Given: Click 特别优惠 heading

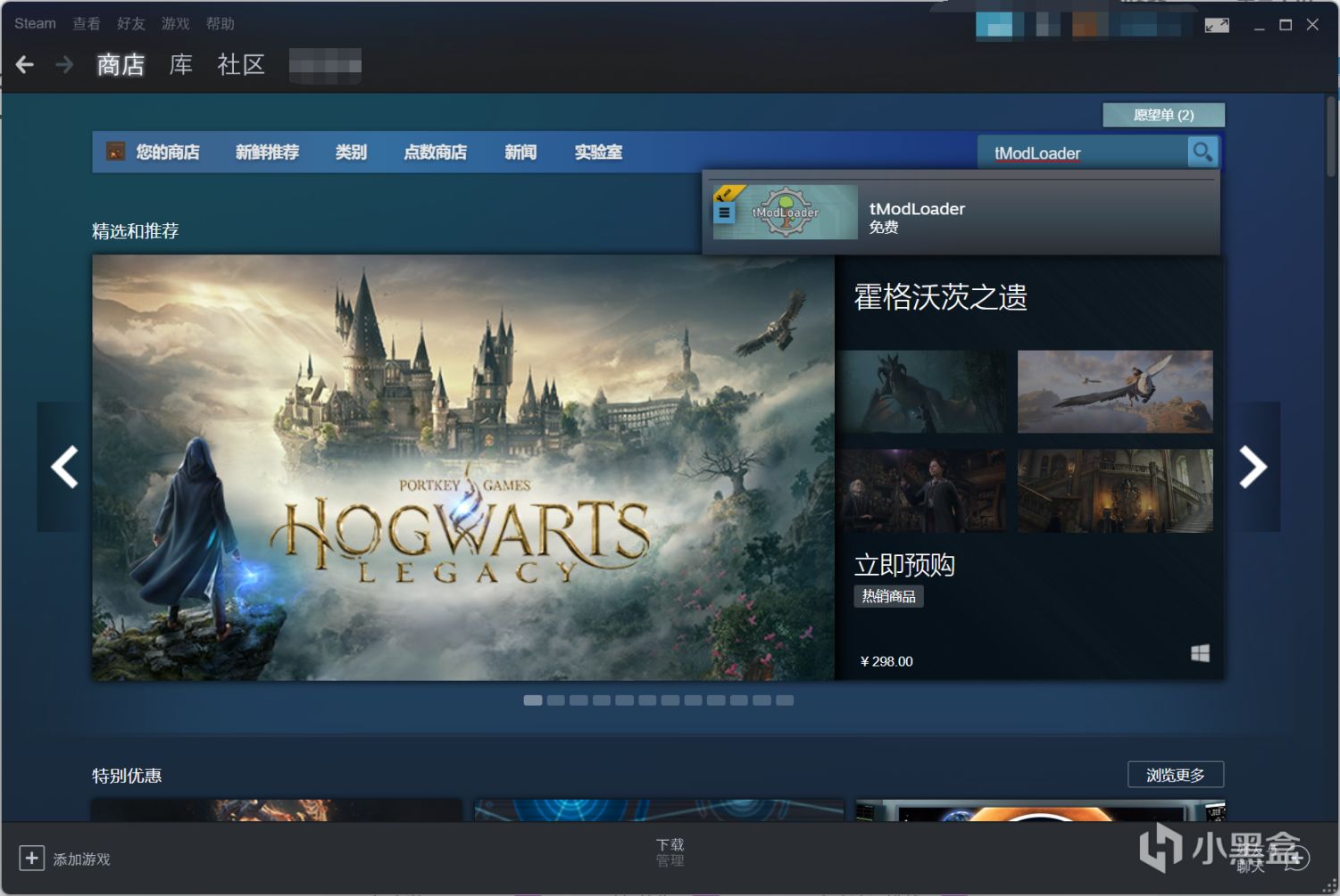Looking at the screenshot, I should 127,776.
